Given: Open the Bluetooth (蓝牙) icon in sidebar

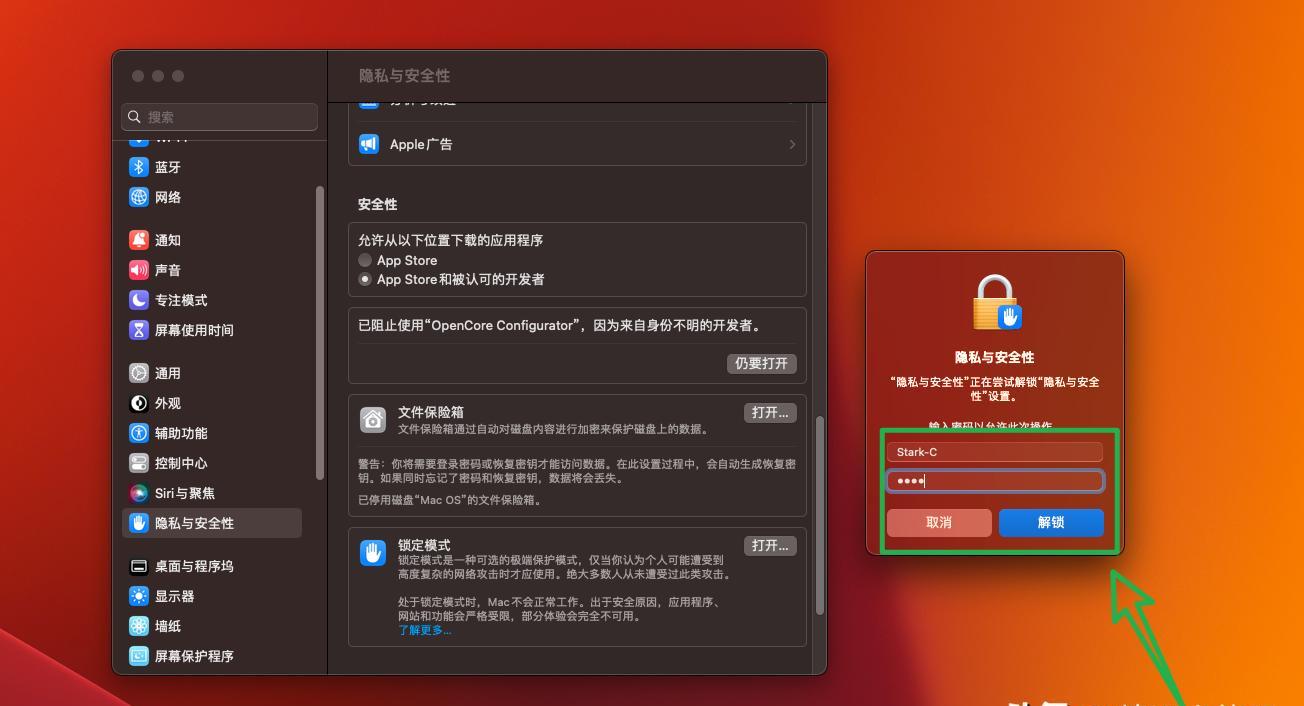Looking at the screenshot, I should tap(139, 167).
